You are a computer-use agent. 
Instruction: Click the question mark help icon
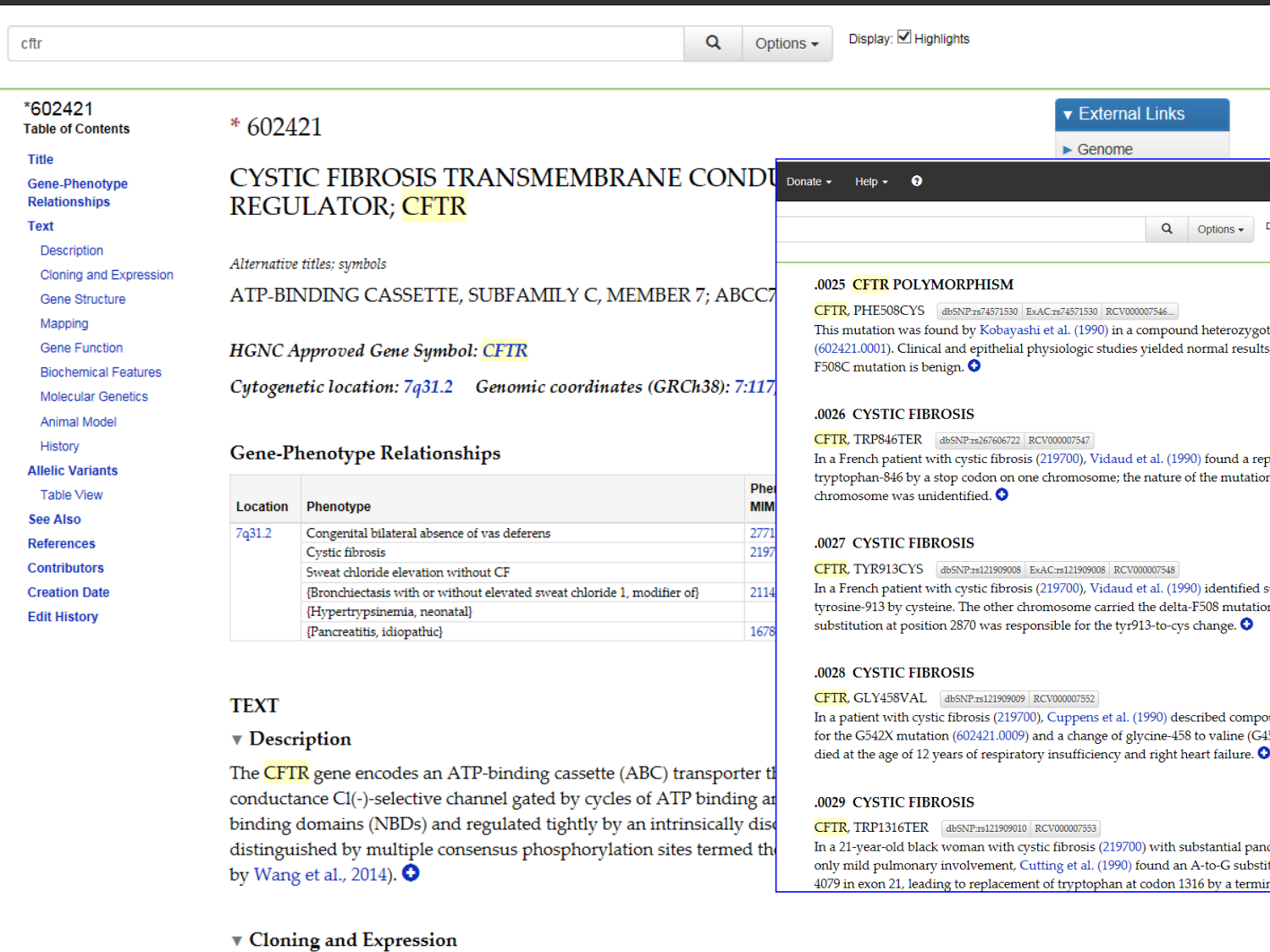click(916, 181)
